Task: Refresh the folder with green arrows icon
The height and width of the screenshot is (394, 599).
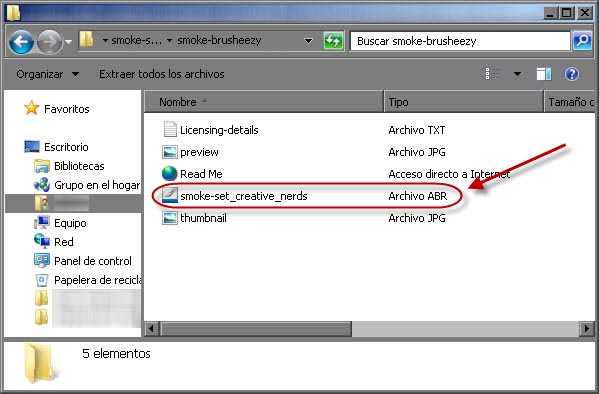Action: [x=333, y=41]
